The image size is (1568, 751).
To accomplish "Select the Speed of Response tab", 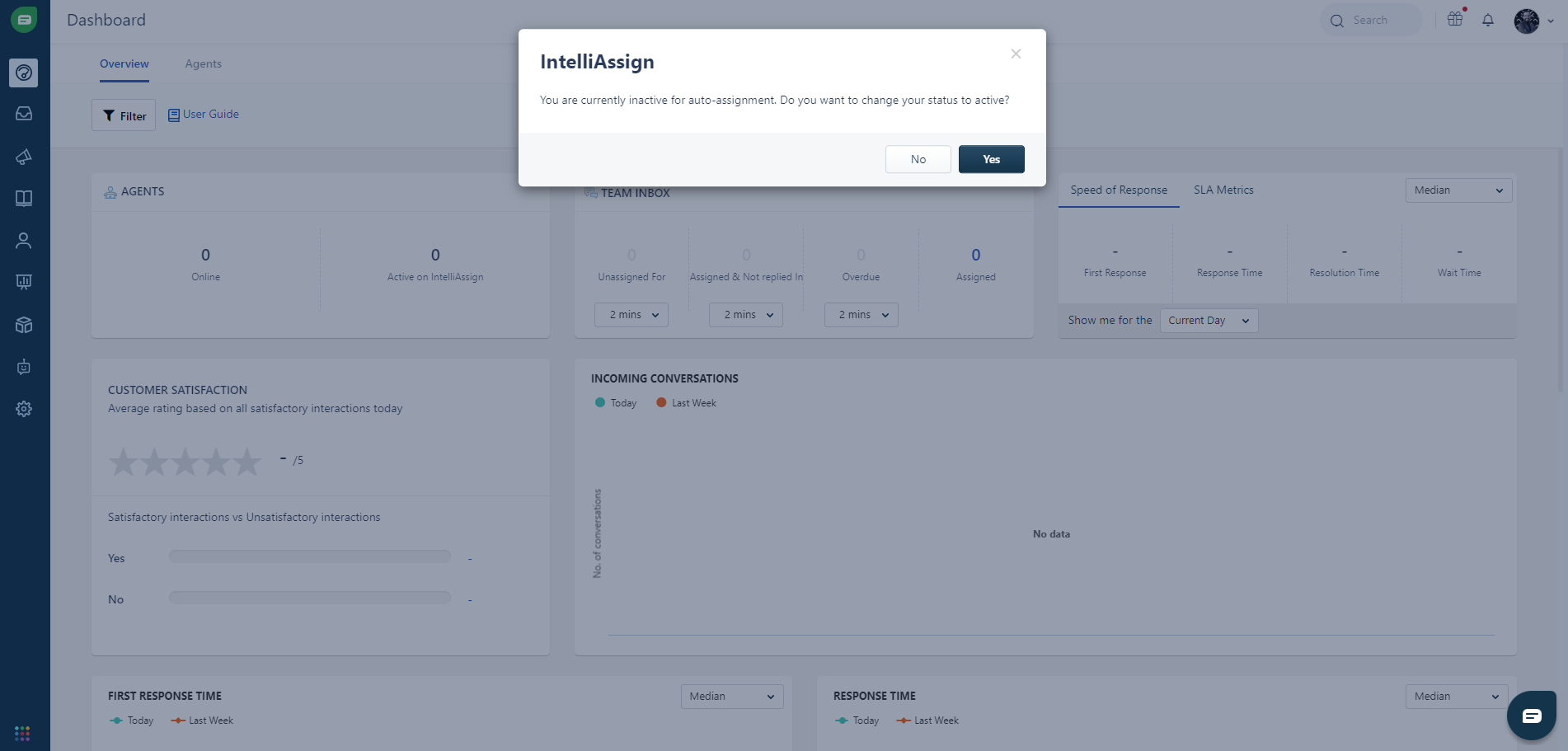I will (x=1119, y=190).
